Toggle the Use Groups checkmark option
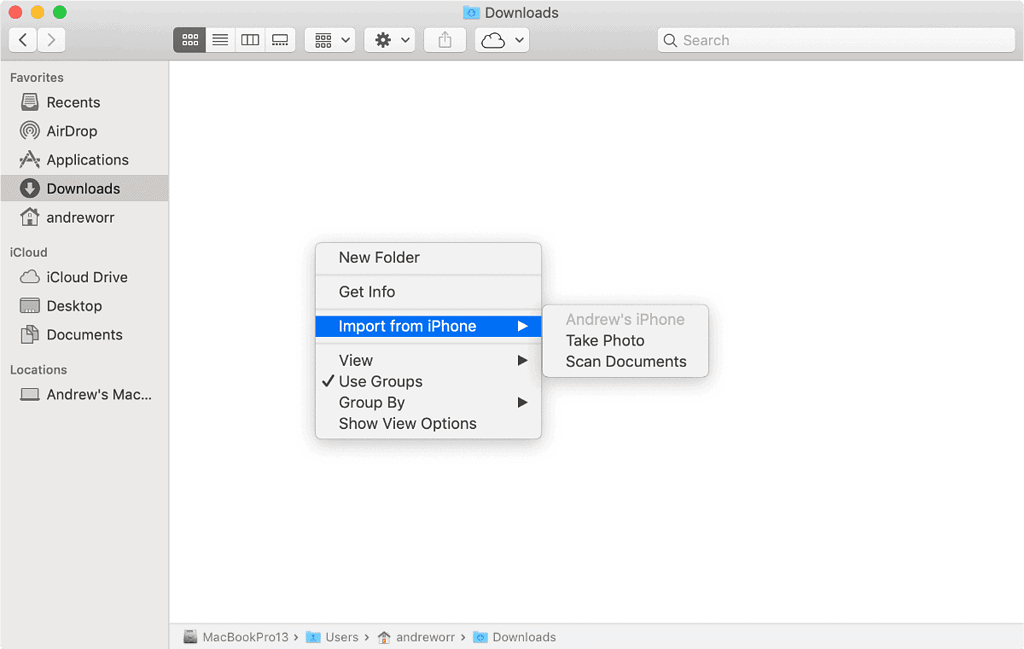The image size is (1024, 649). point(384,381)
